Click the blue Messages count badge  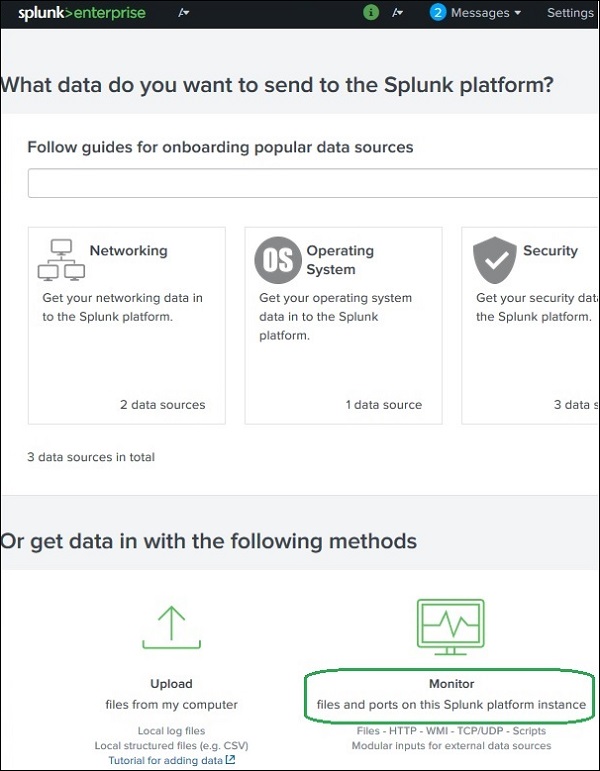point(438,13)
